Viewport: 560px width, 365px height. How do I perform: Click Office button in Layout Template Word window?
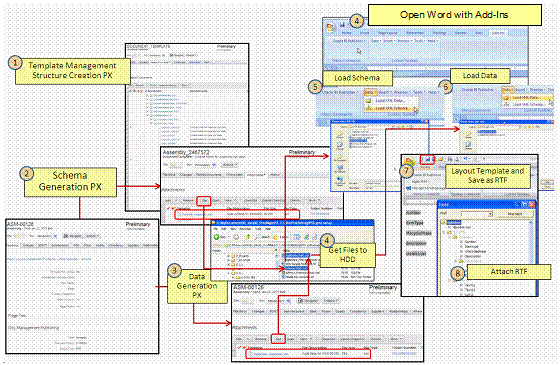tap(409, 161)
